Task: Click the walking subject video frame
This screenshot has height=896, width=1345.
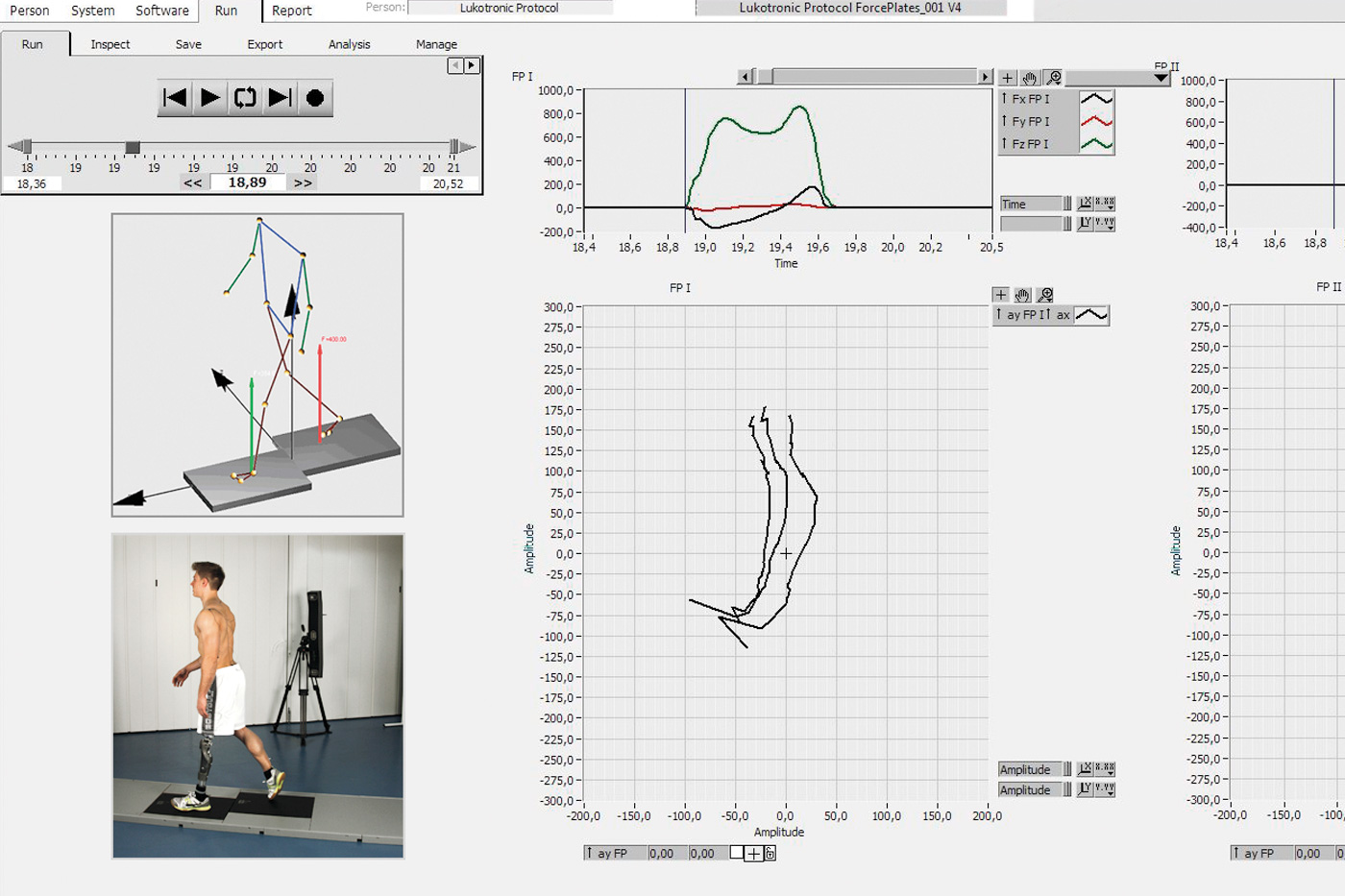Action: pos(257,696)
